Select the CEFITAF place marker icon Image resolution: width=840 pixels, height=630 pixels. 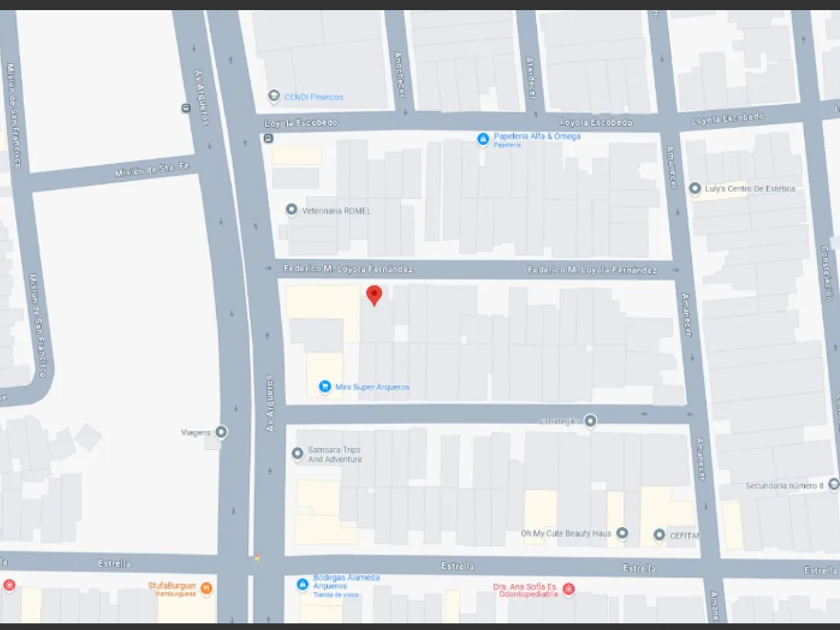(659, 535)
